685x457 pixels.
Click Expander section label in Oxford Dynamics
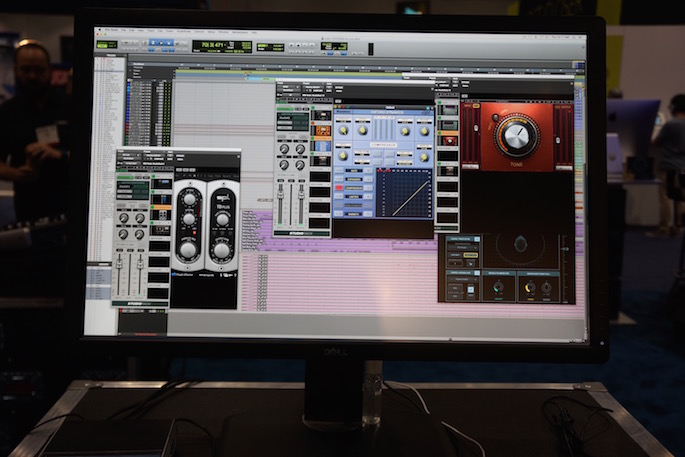354,179
